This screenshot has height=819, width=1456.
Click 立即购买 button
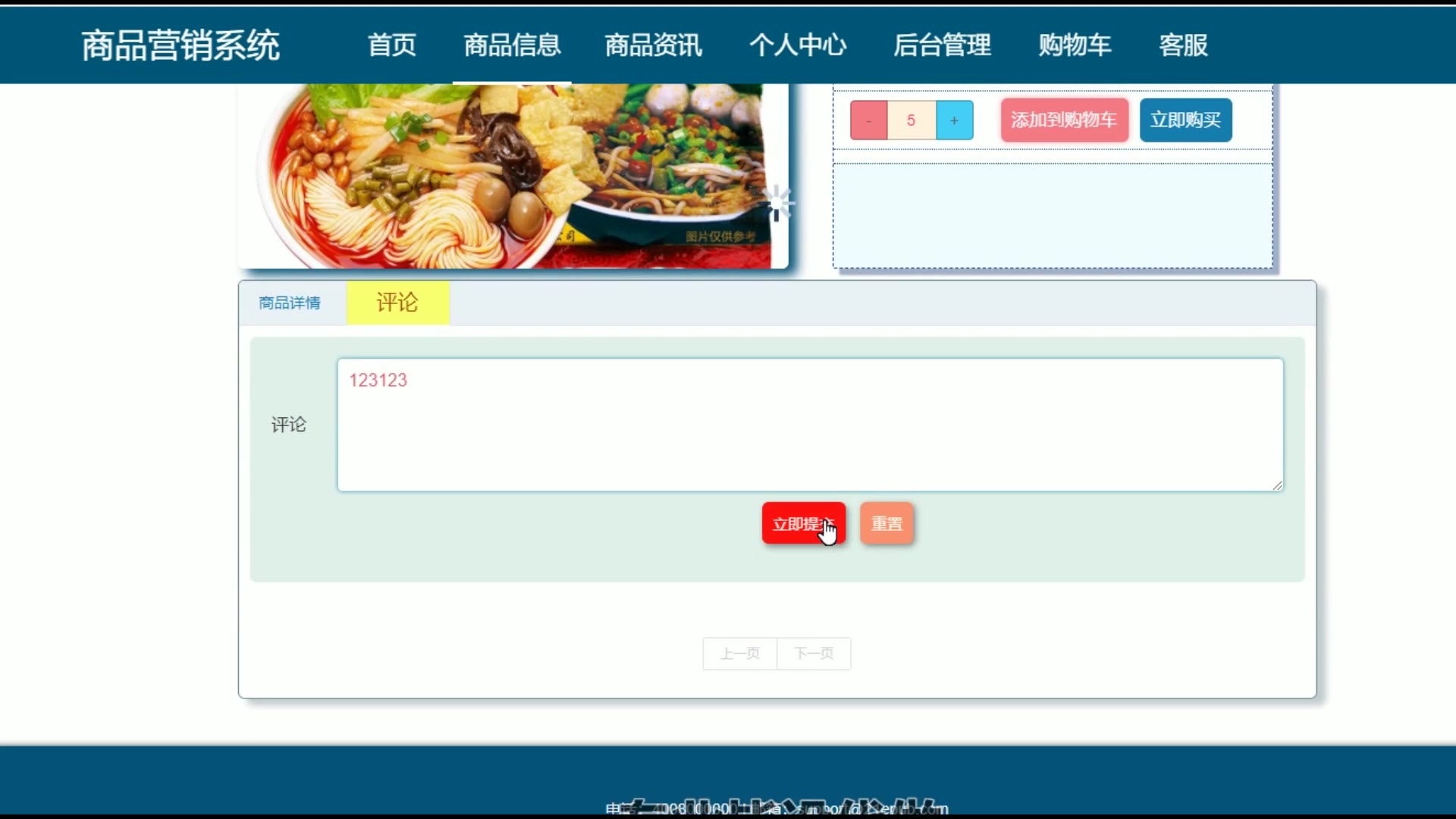(1185, 121)
